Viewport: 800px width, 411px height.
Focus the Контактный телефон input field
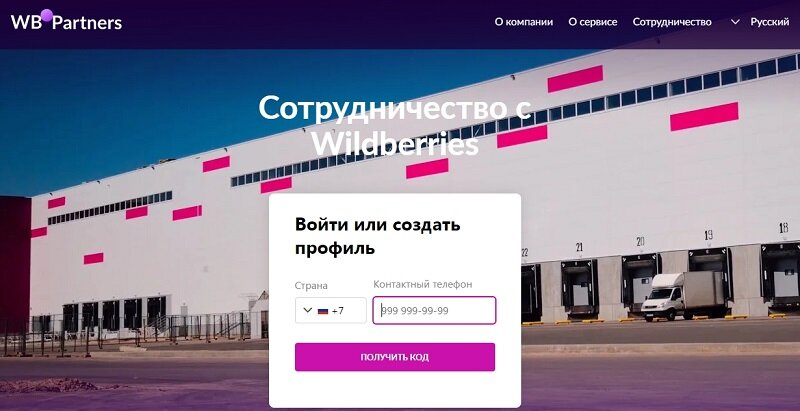434,310
